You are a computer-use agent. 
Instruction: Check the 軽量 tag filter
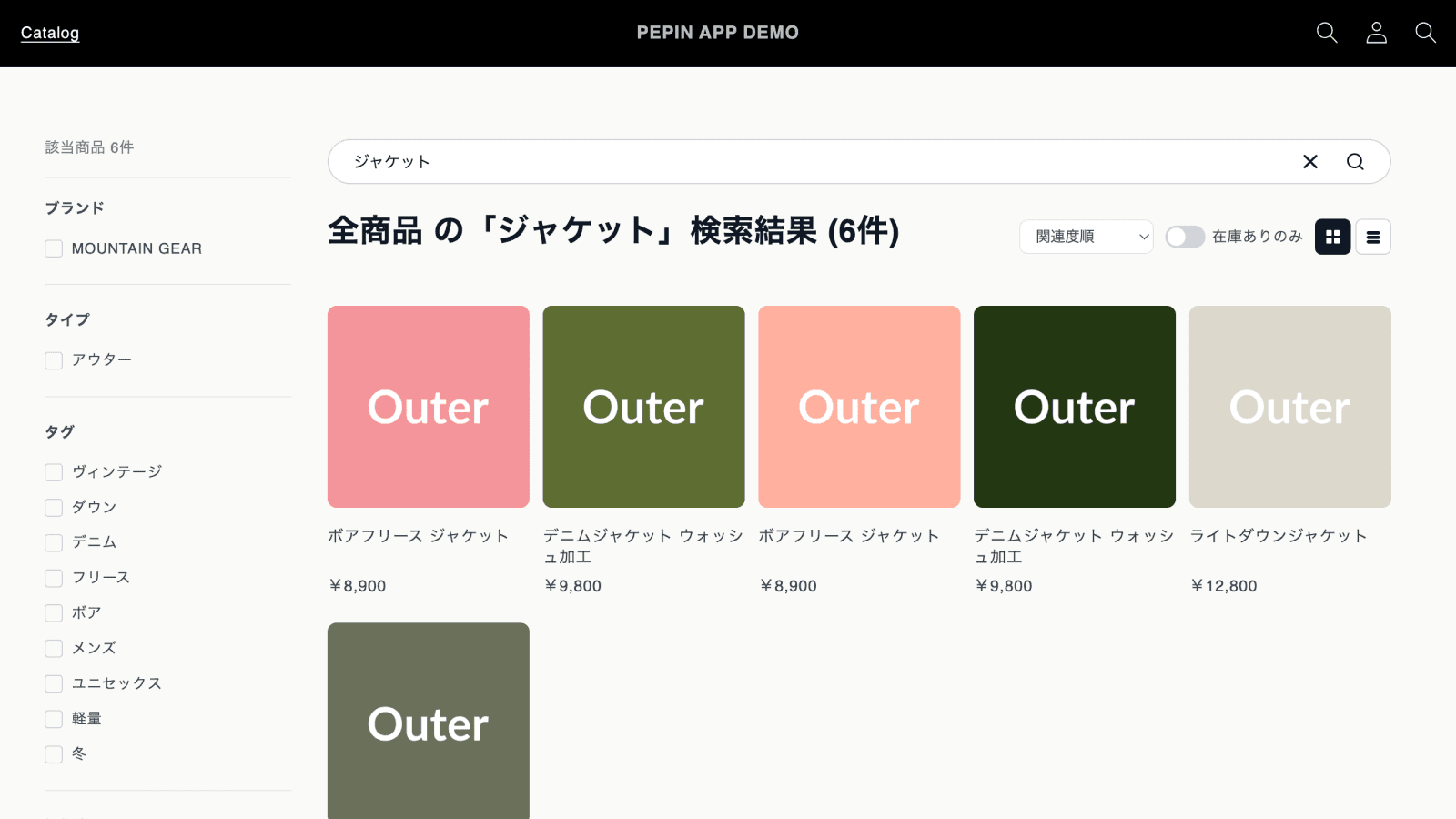54,719
